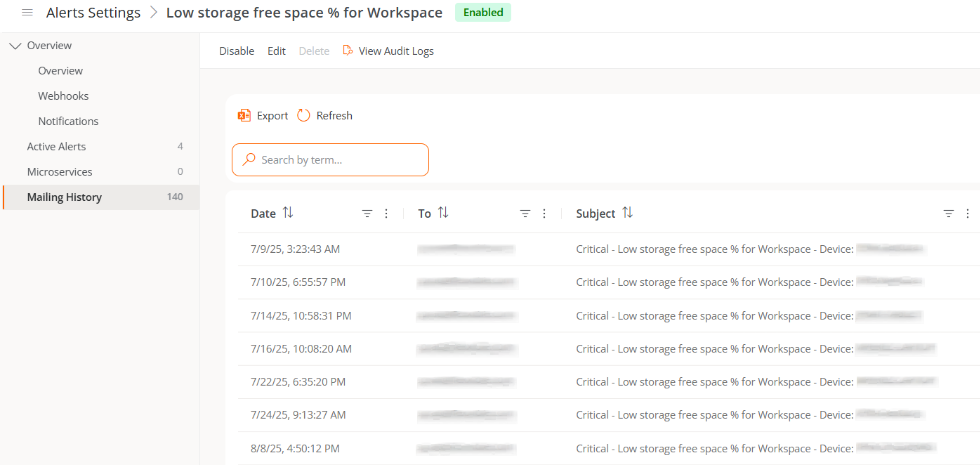This screenshot has width=980, height=465.
Task: Open the To column filter icon
Action: coord(525,214)
